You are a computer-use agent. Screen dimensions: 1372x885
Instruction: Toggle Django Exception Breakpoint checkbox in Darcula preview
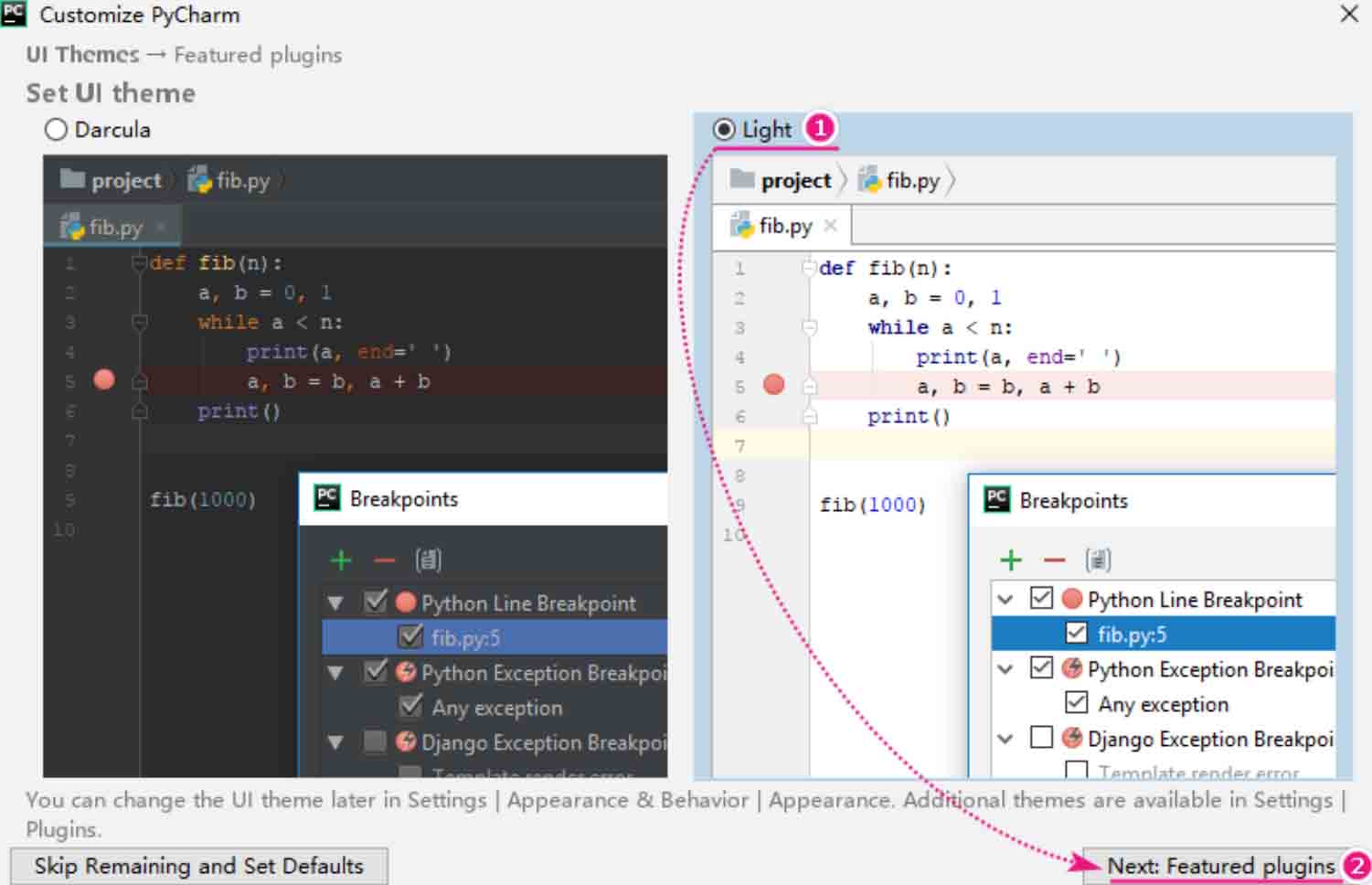pos(376,741)
